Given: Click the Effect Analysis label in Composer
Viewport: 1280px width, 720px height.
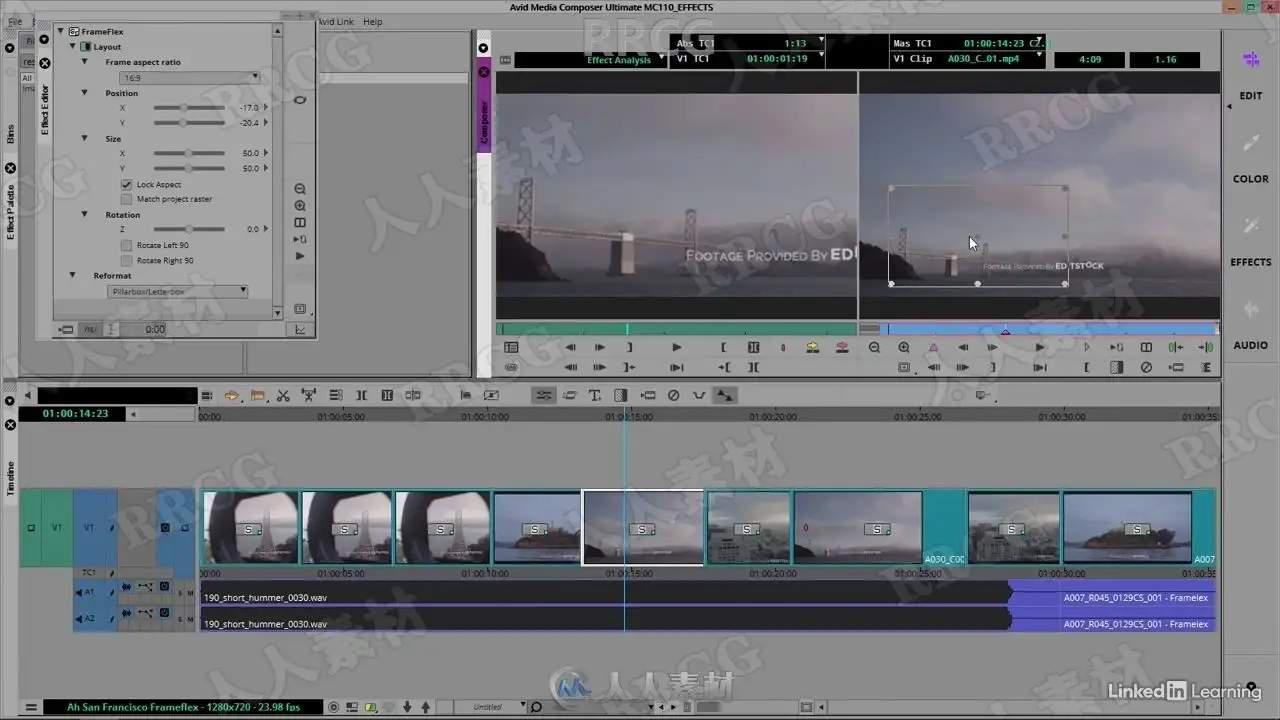Looking at the screenshot, I should pos(619,60).
